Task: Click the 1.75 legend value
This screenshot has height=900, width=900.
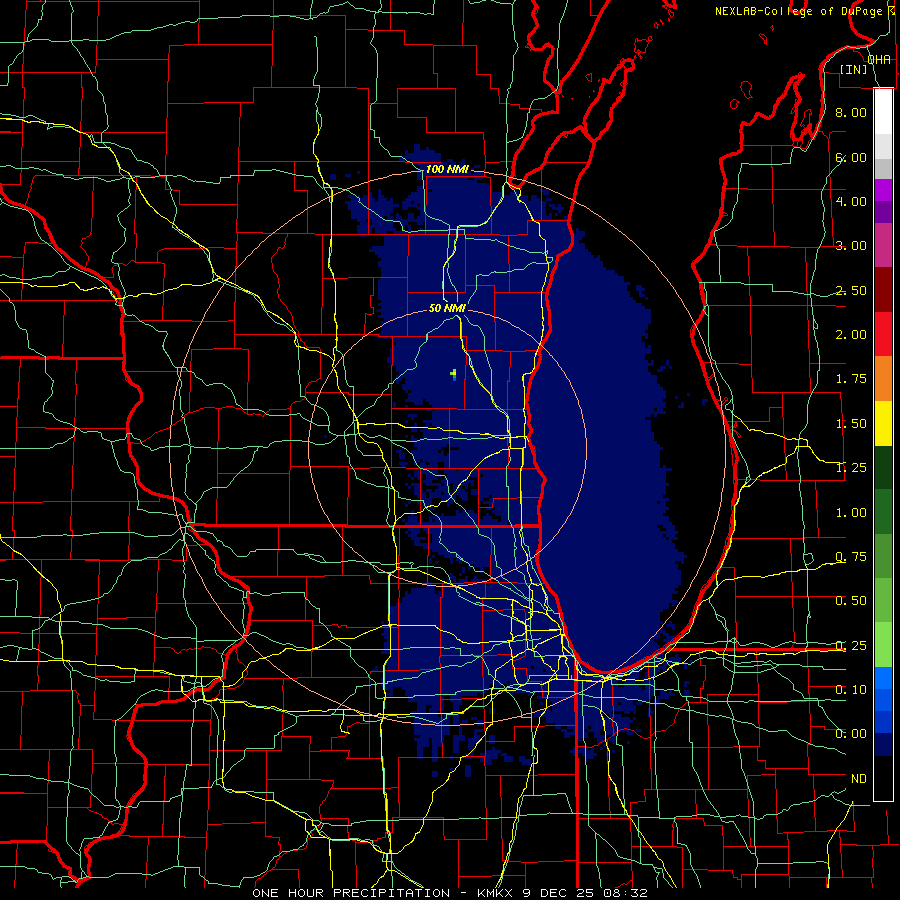Action: (851, 379)
